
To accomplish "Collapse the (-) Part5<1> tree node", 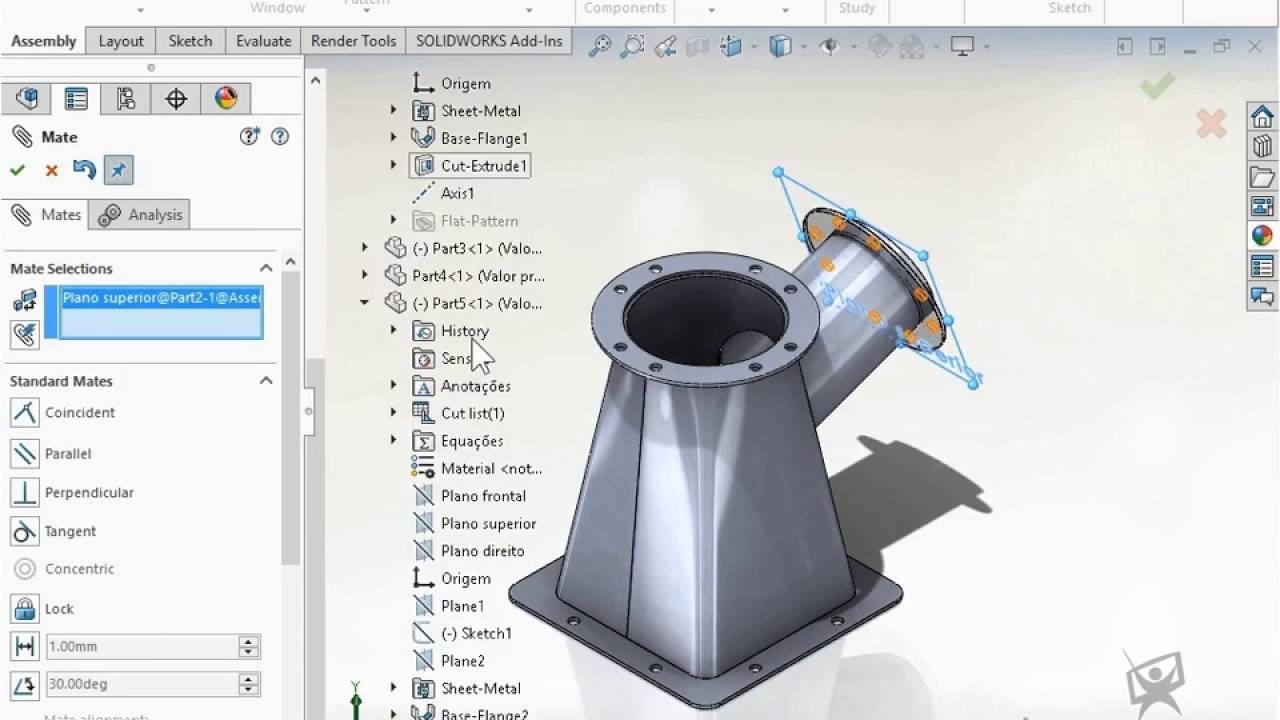I will (365, 303).
